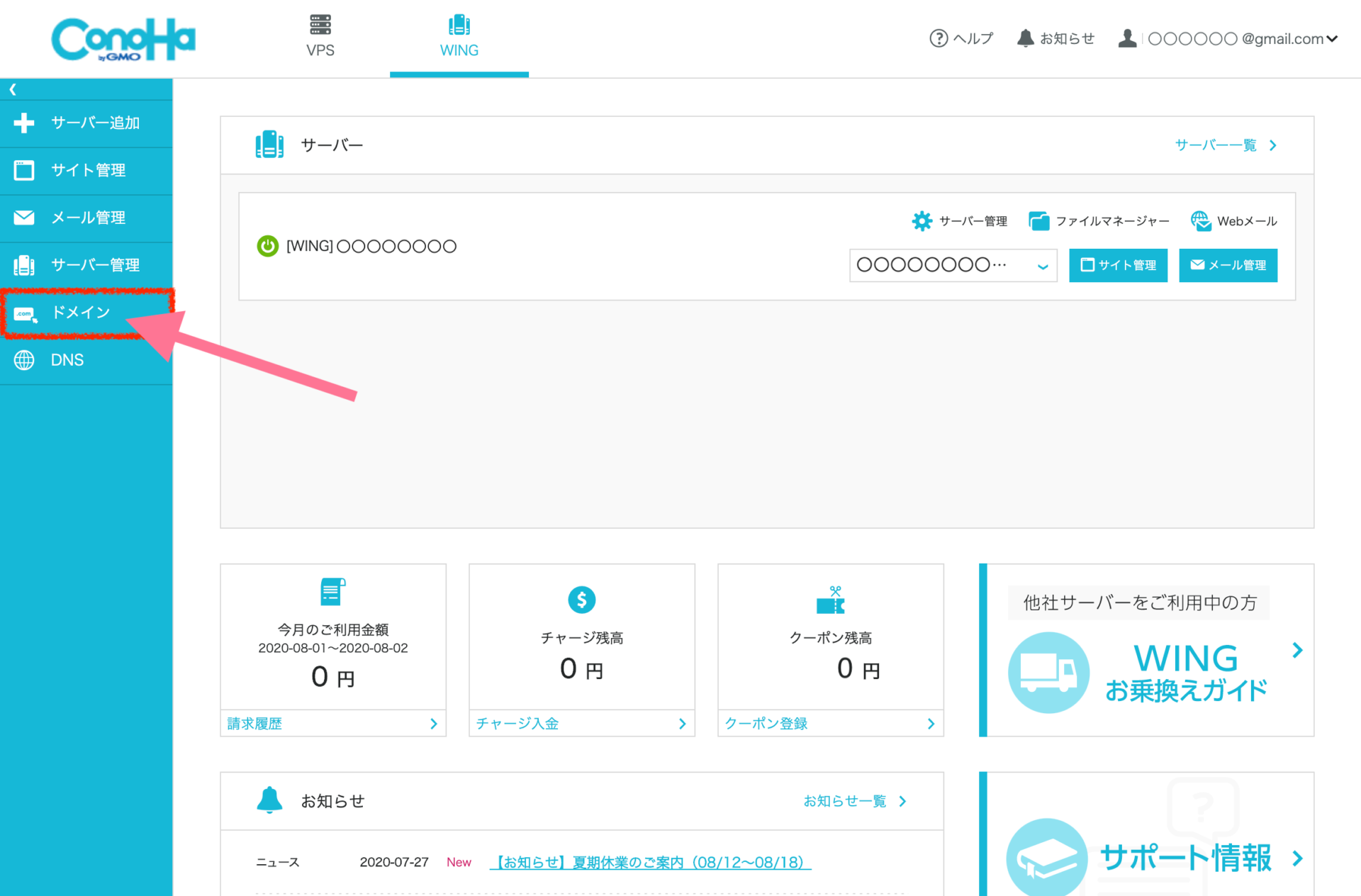Open サイト管理 in the sidebar
Screen dimensions: 1361x896
[86, 171]
